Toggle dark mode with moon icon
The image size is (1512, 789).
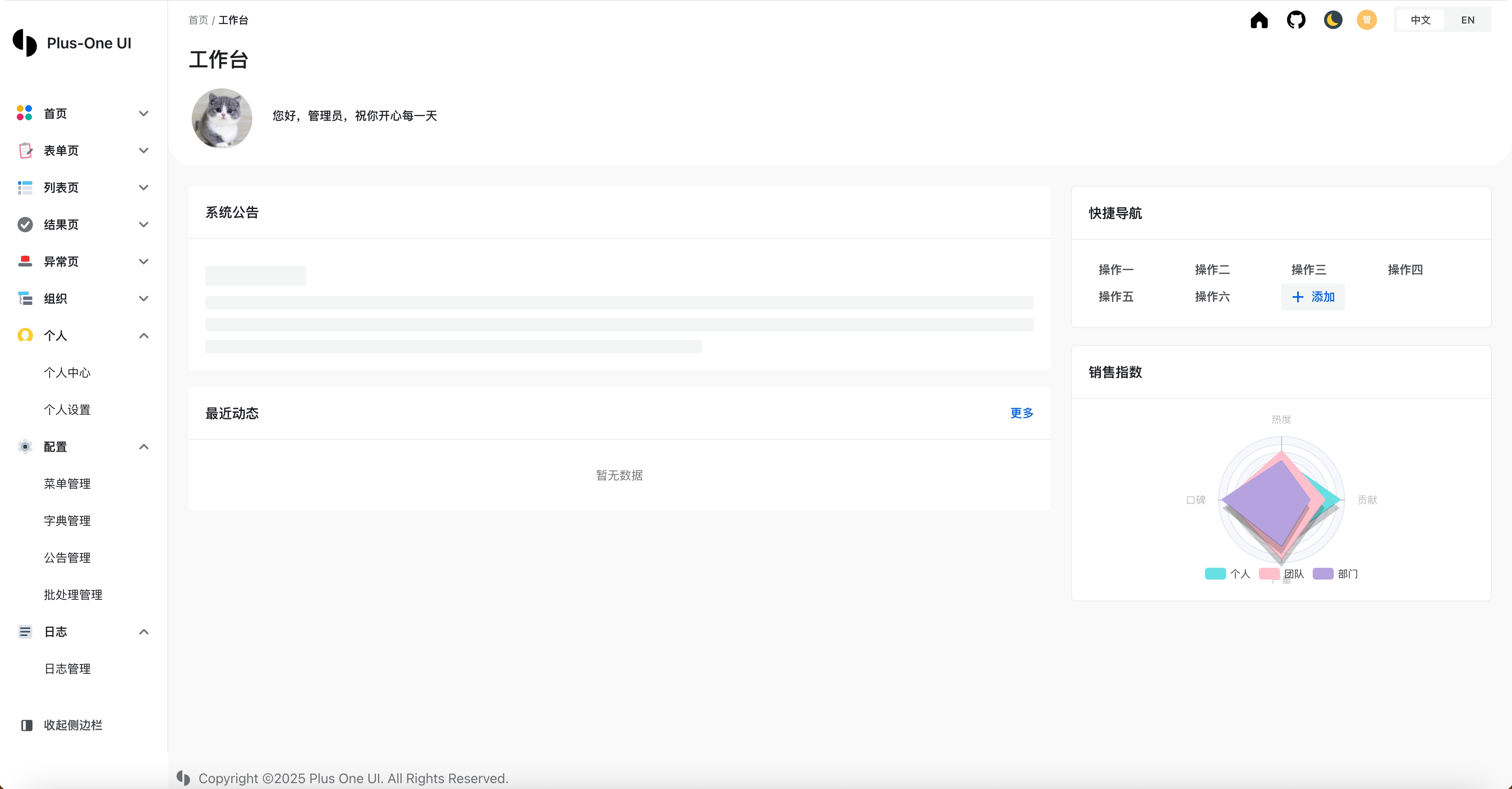[x=1333, y=20]
